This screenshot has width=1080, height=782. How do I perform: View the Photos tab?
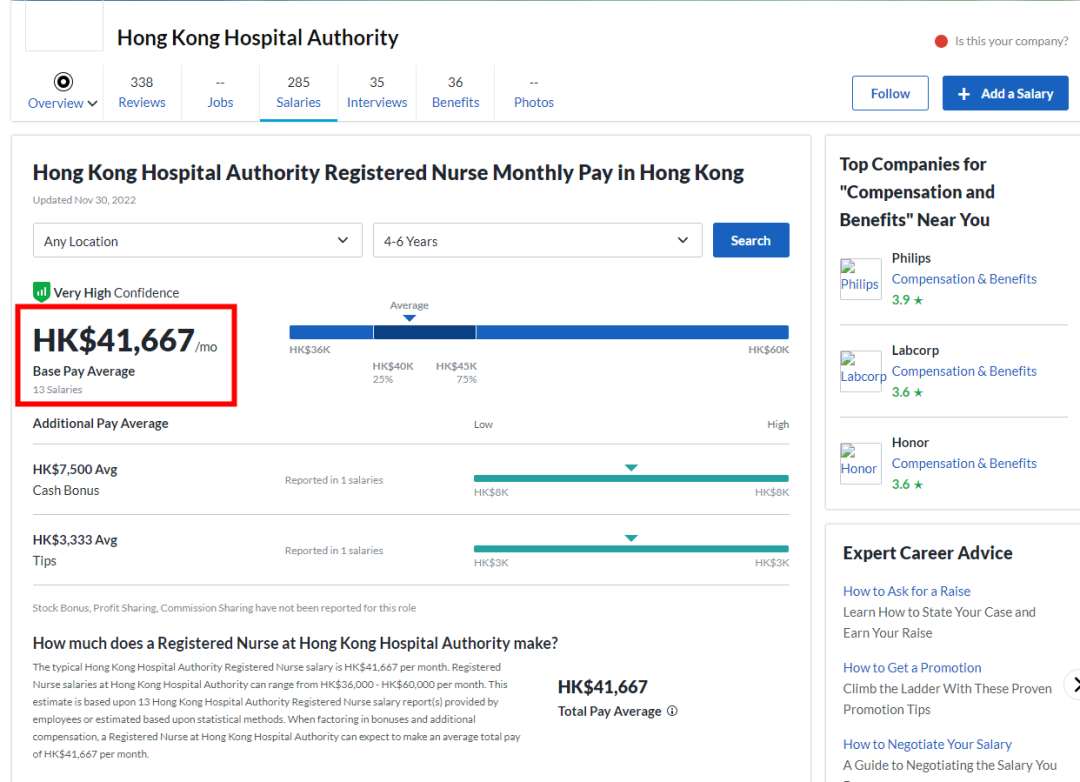click(x=534, y=92)
